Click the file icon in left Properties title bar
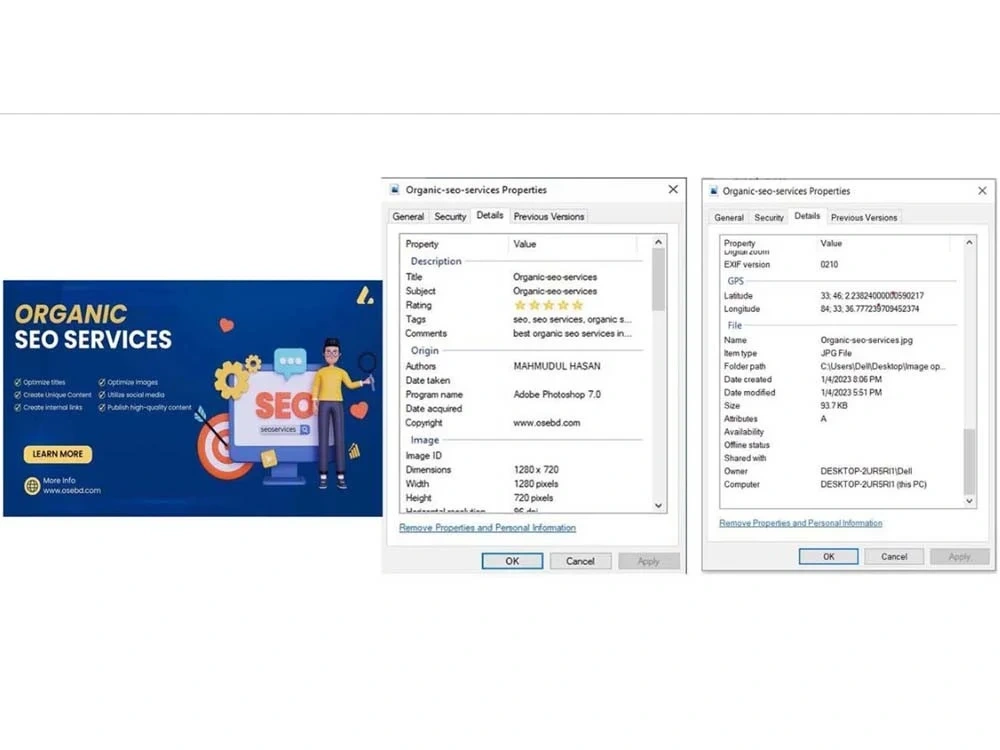 pos(395,189)
